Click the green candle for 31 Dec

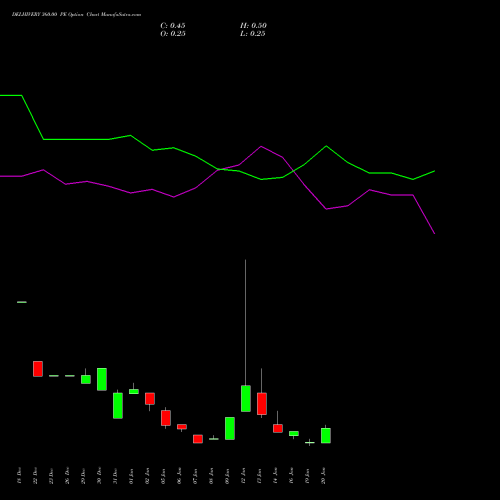click(118, 405)
